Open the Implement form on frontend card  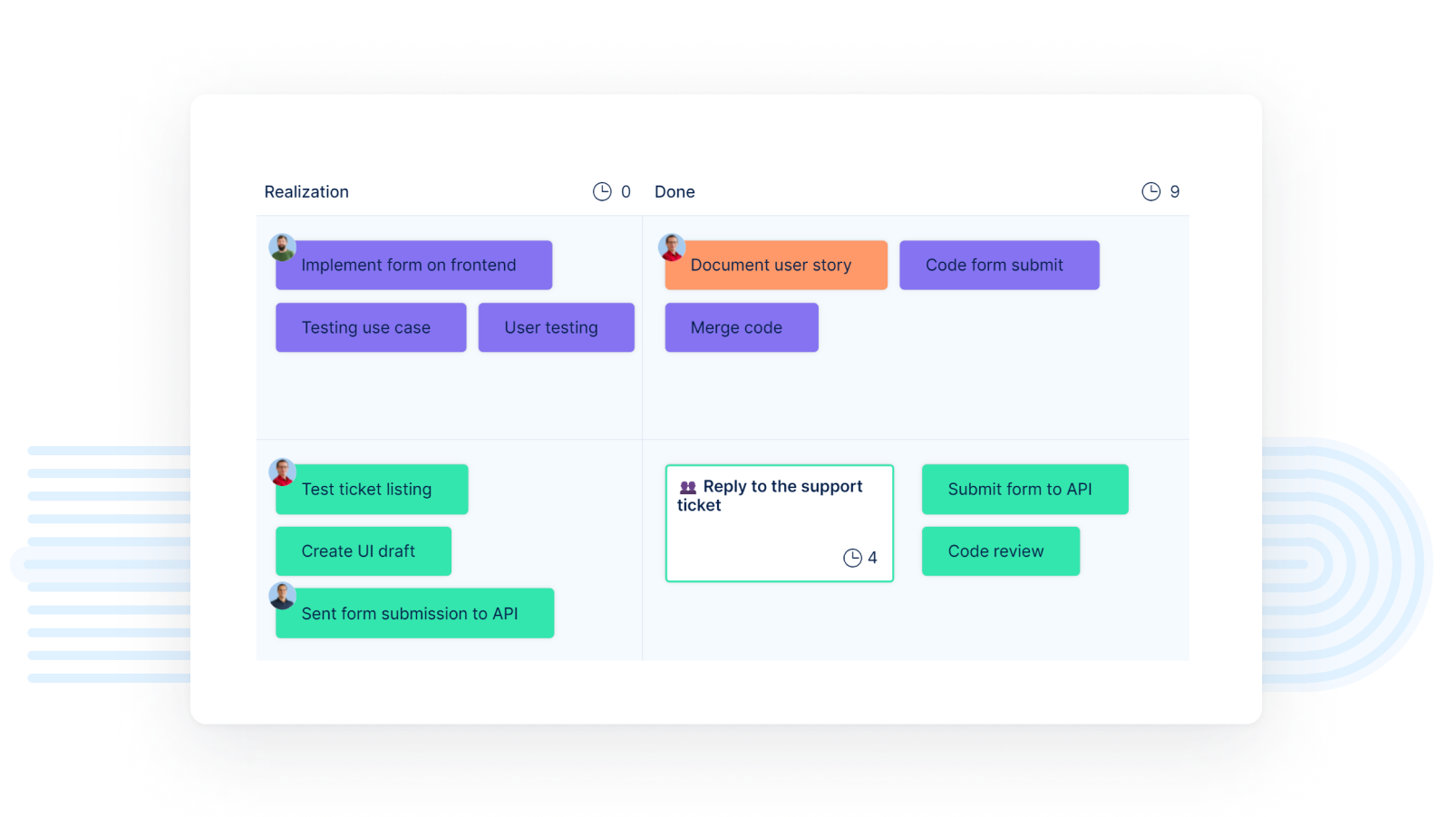click(413, 266)
